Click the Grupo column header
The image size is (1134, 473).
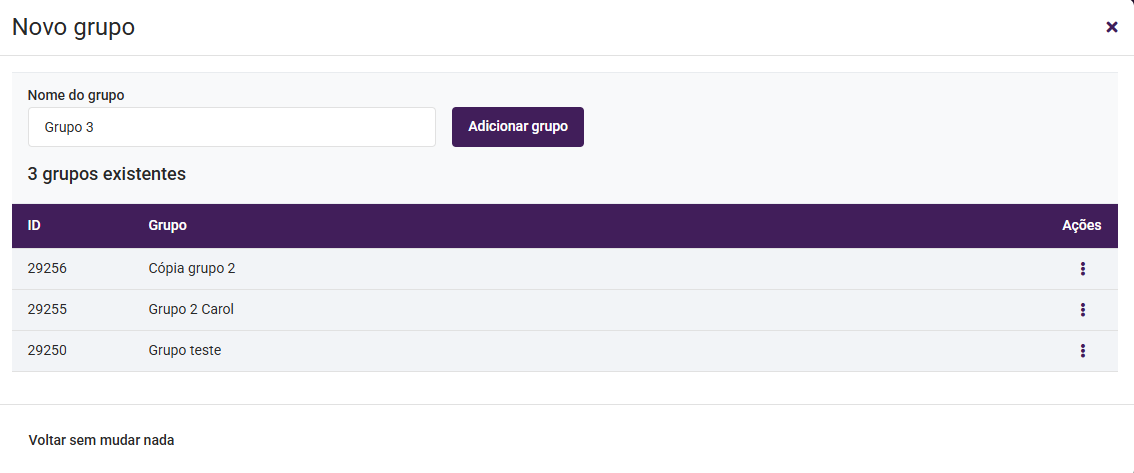click(x=167, y=225)
